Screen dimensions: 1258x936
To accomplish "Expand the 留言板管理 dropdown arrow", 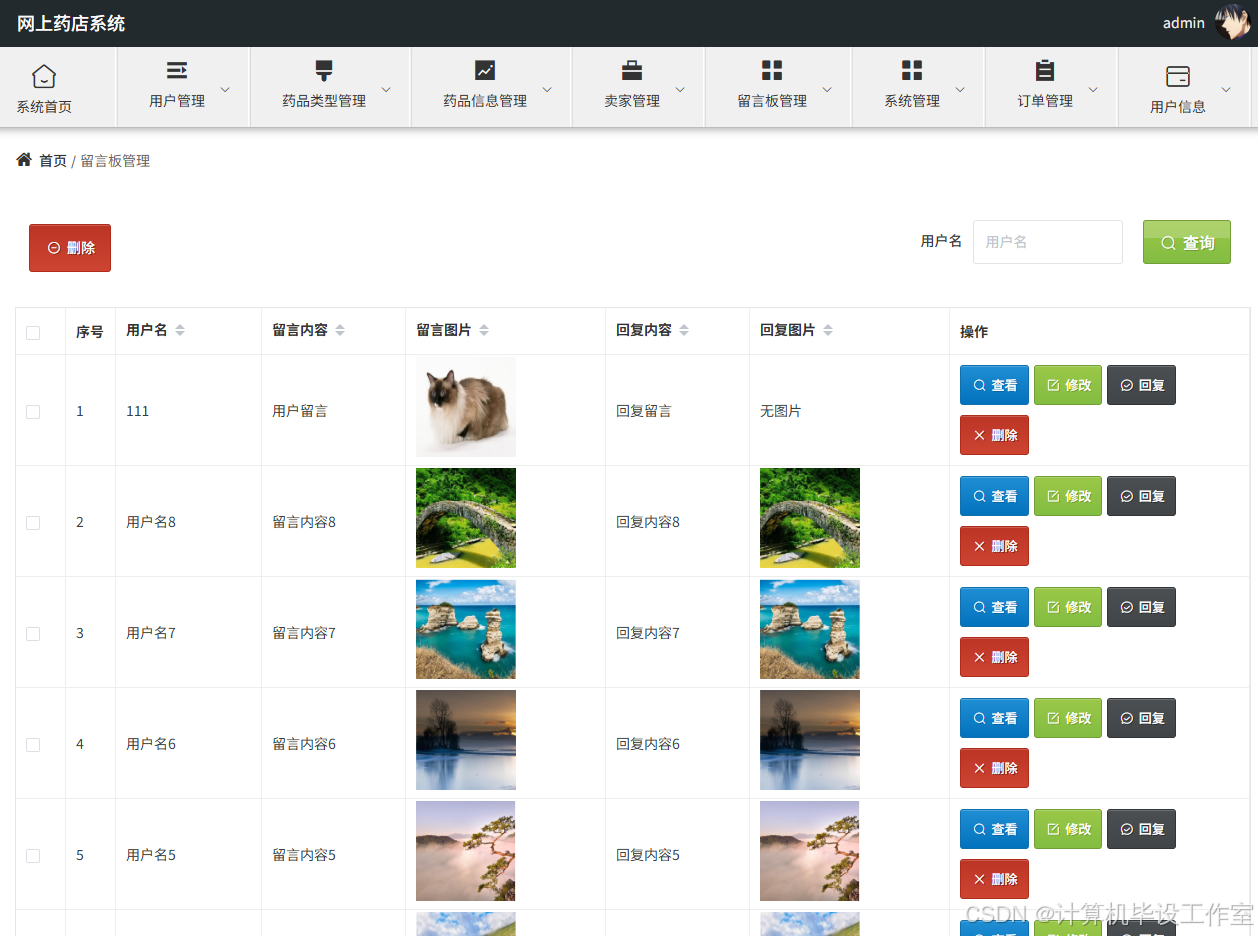I will pos(827,90).
